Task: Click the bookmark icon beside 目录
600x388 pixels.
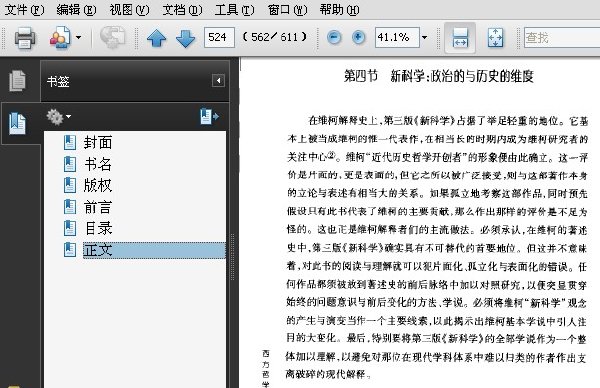Action: tap(70, 228)
